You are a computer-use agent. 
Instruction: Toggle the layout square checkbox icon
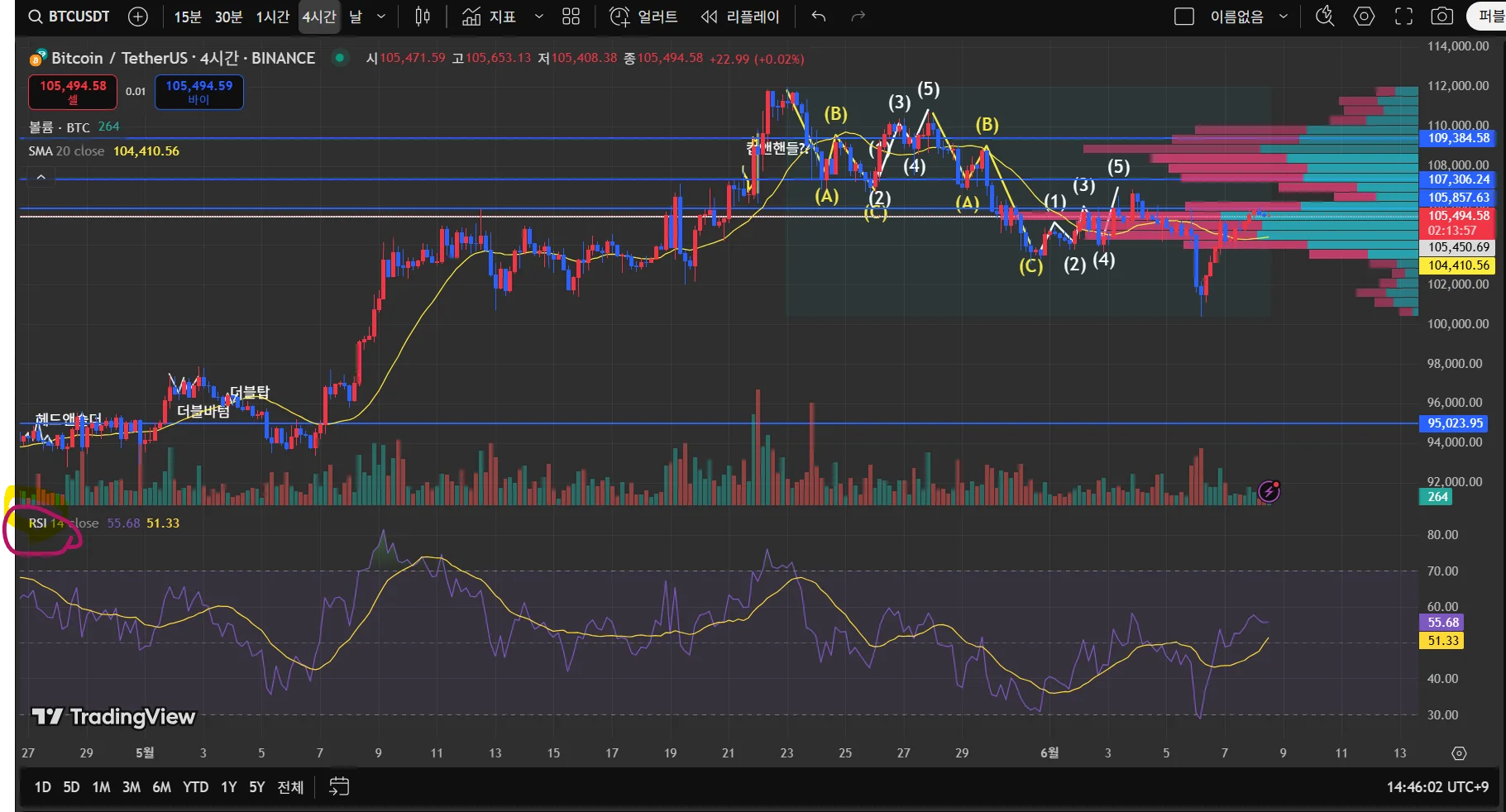[1184, 17]
